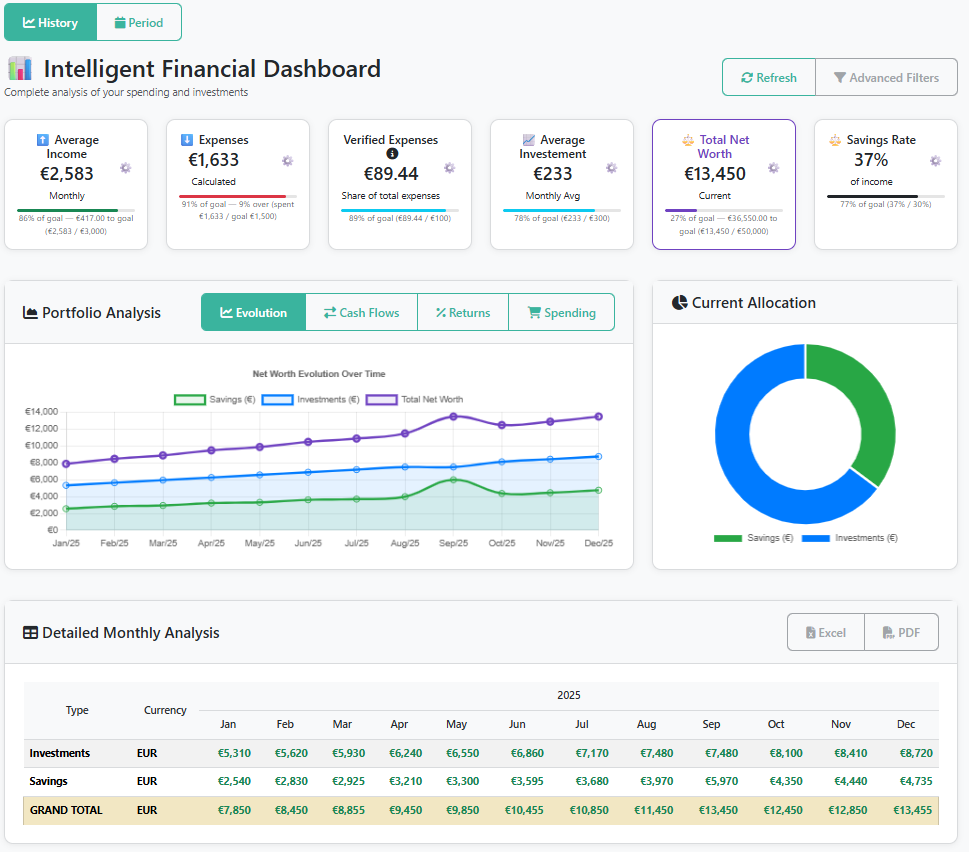Open gear settings on Average Investement card
969x852 pixels.
(x=611, y=168)
